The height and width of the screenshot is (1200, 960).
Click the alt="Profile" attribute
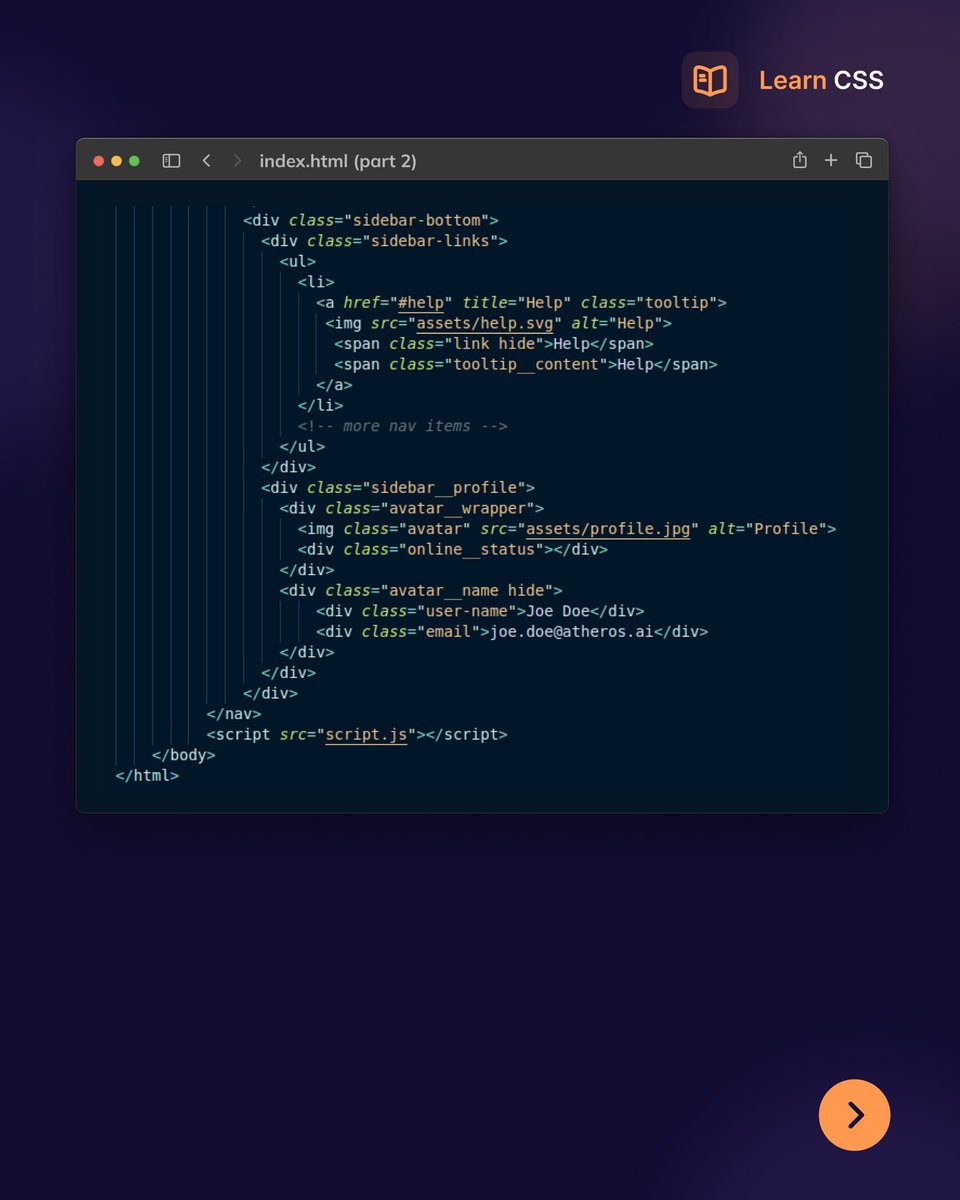click(x=768, y=529)
